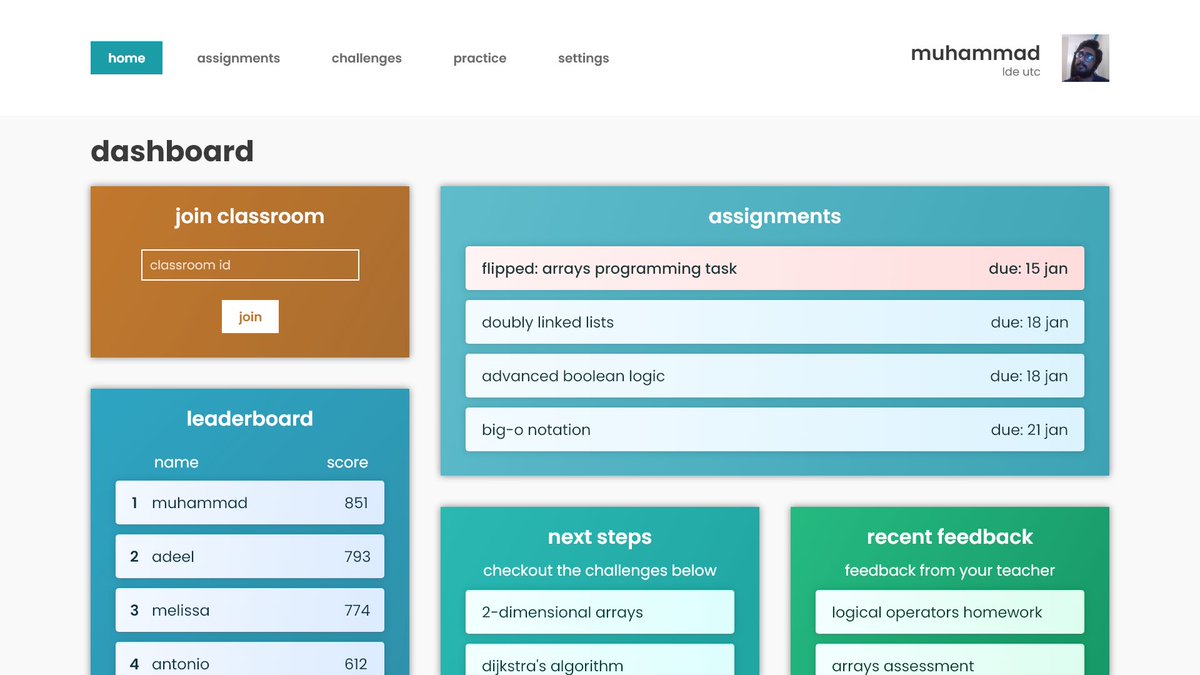Image resolution: width=1200 pixels, height=675 pixels.
Task: Open arrays assessment feedback
Action: [x=950, y=660]
